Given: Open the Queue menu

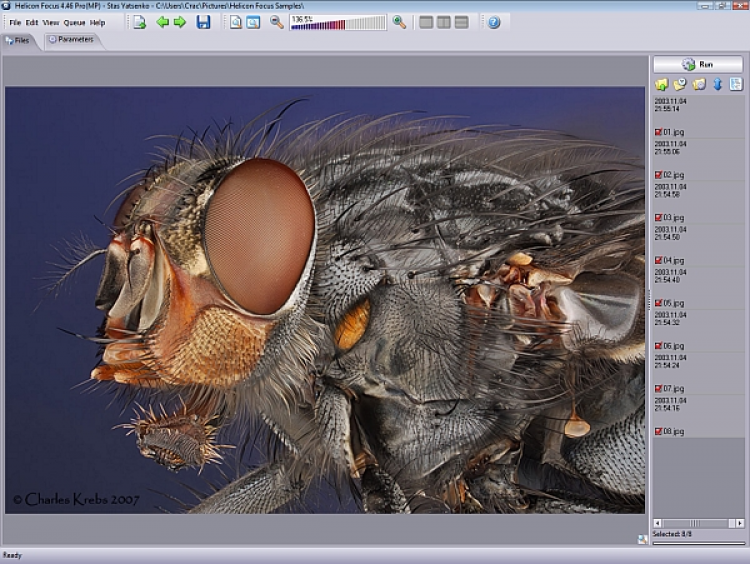Looking at the screenshot, I should tap(74, 22).
